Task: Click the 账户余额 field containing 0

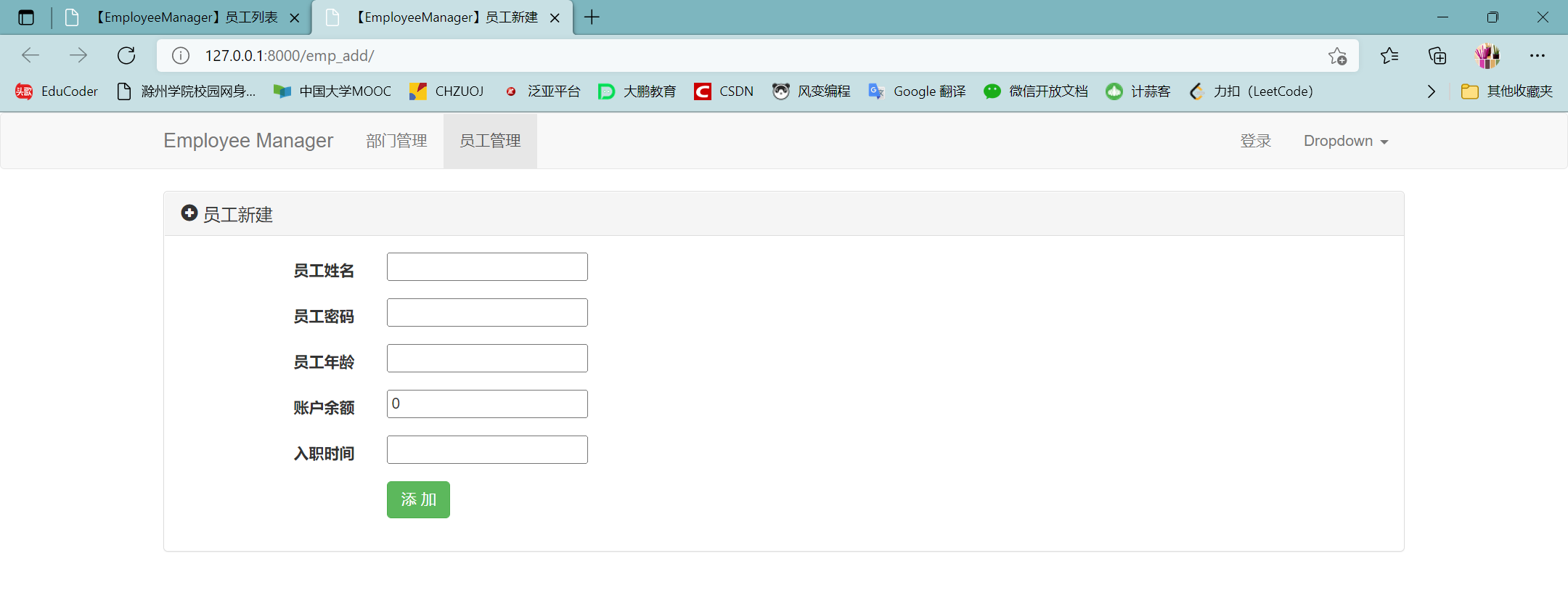Action: coord(487,404)
